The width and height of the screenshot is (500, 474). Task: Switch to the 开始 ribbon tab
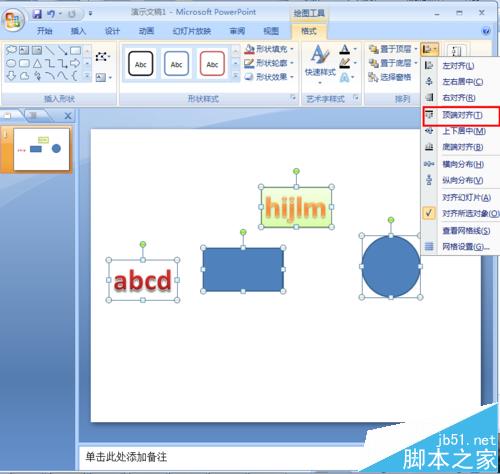[44, 31]
